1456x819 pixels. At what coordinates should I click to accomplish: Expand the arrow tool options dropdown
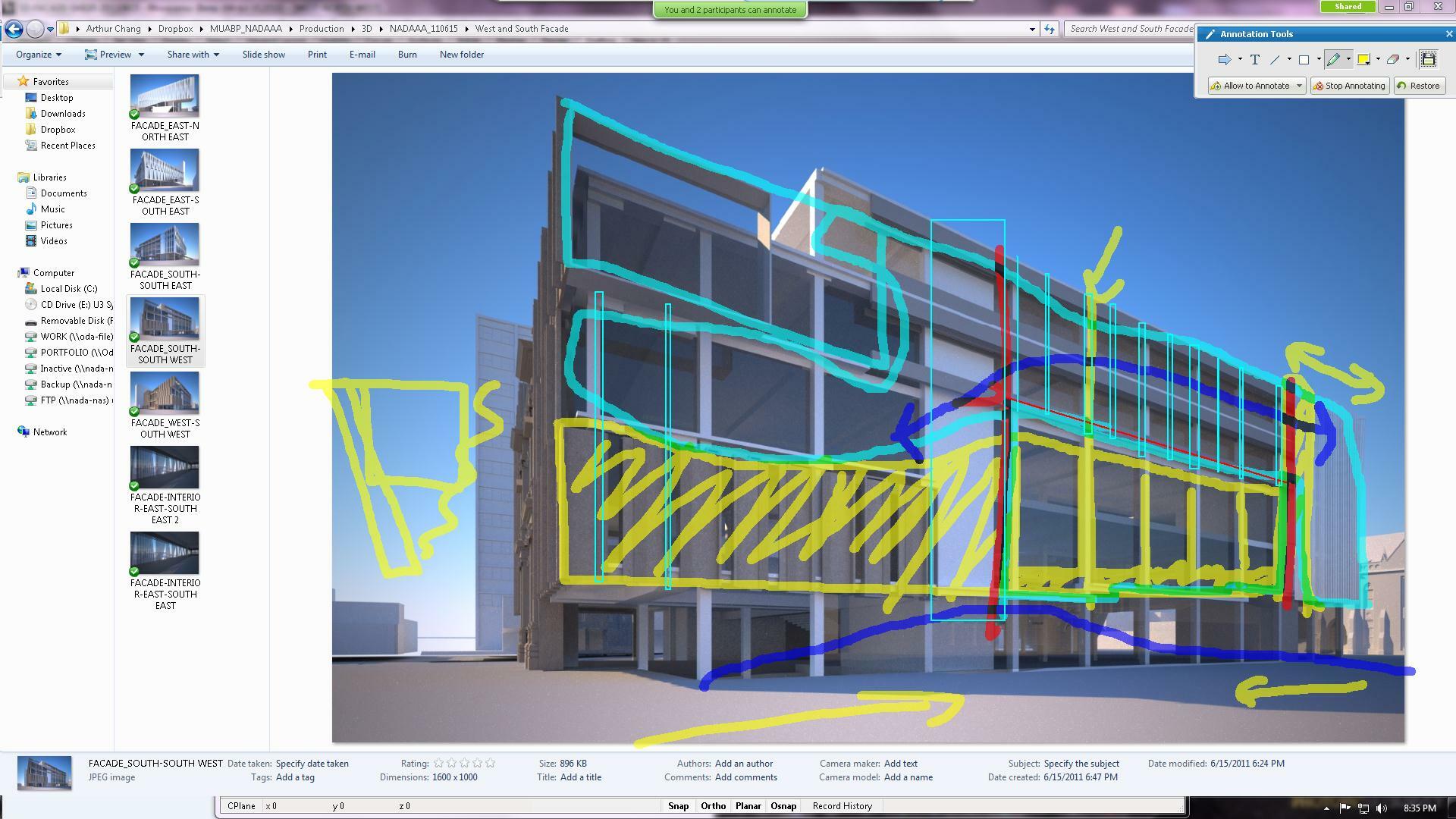[x=1240, y=60]
